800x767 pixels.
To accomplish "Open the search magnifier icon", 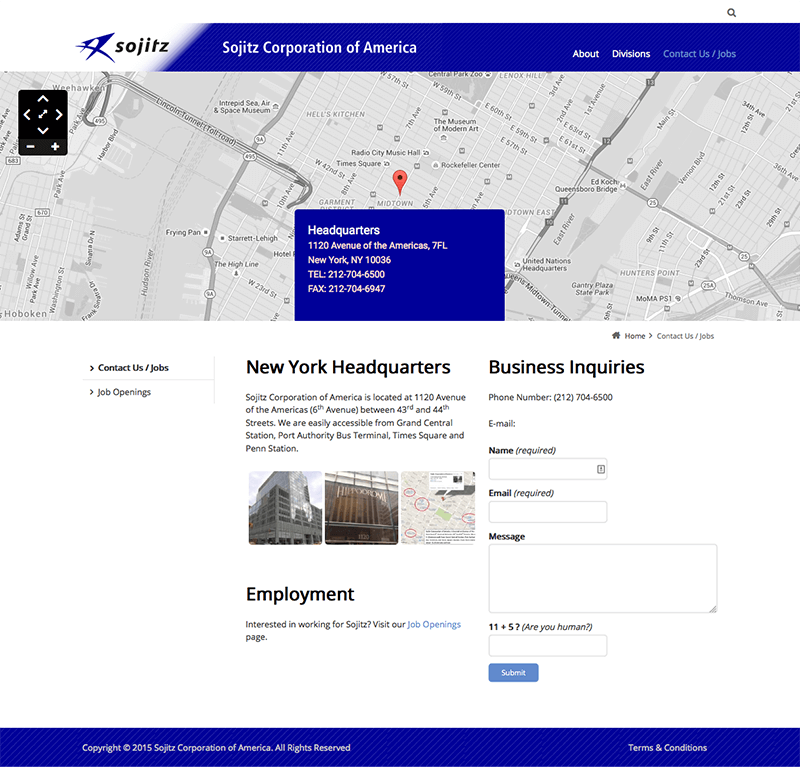I will coord(731,12).
